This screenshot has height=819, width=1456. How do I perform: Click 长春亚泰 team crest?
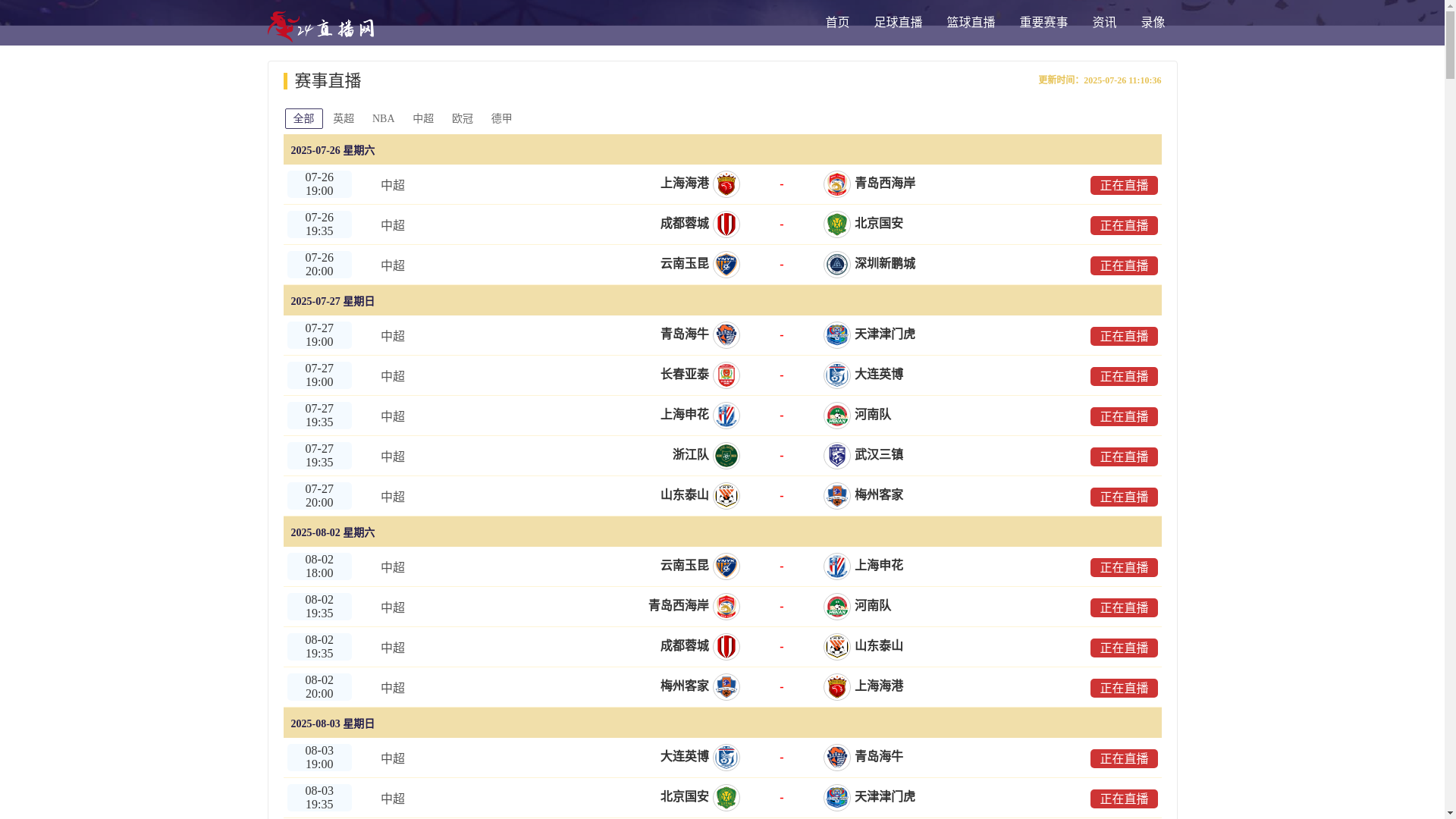(x=726, y=375)
